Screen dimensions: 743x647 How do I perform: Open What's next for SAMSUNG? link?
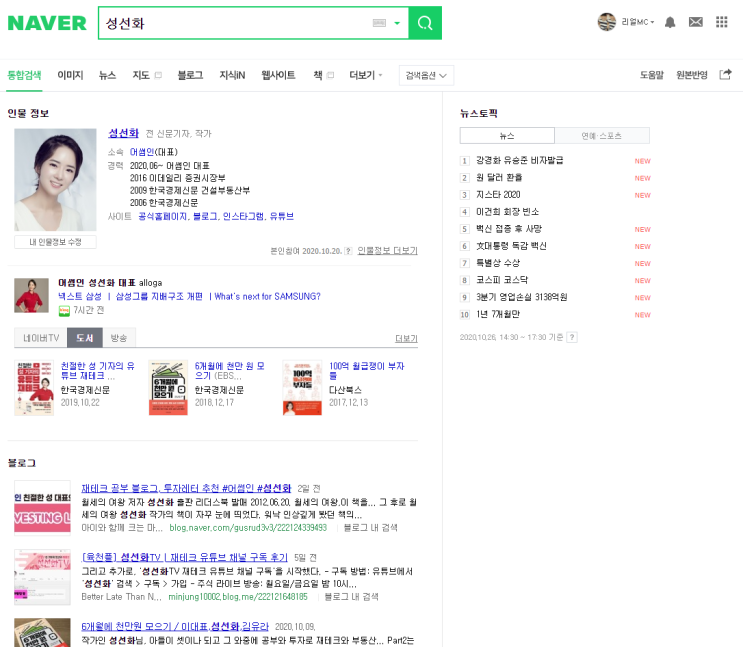(x=267, y=296)
